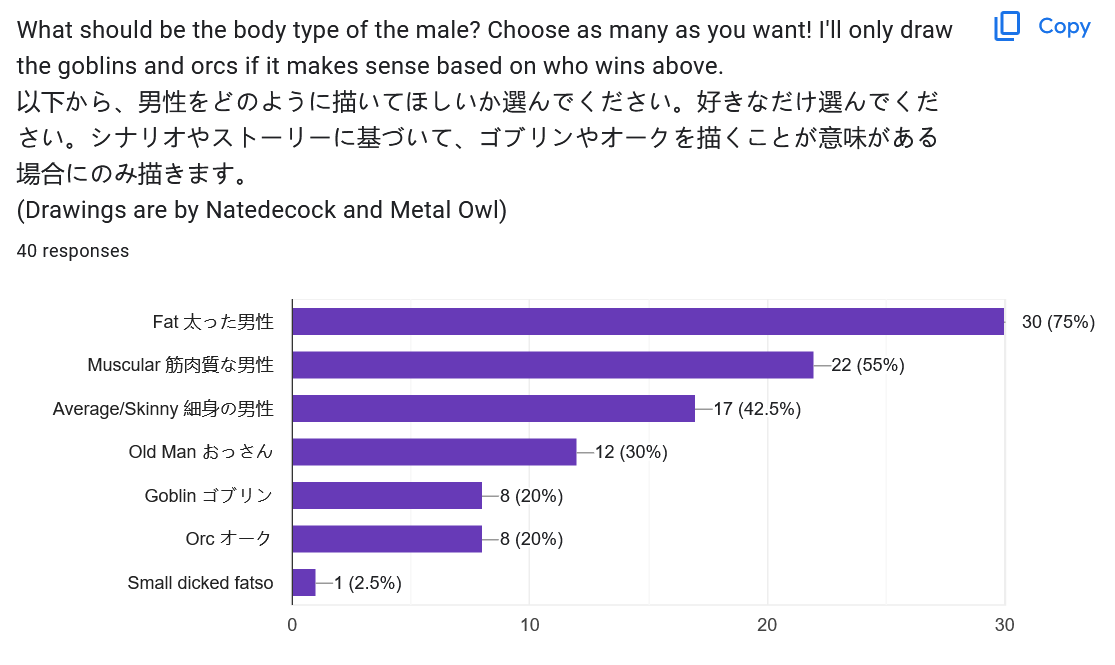
Task: Click the Orc category label
Action: pos(229,539)
